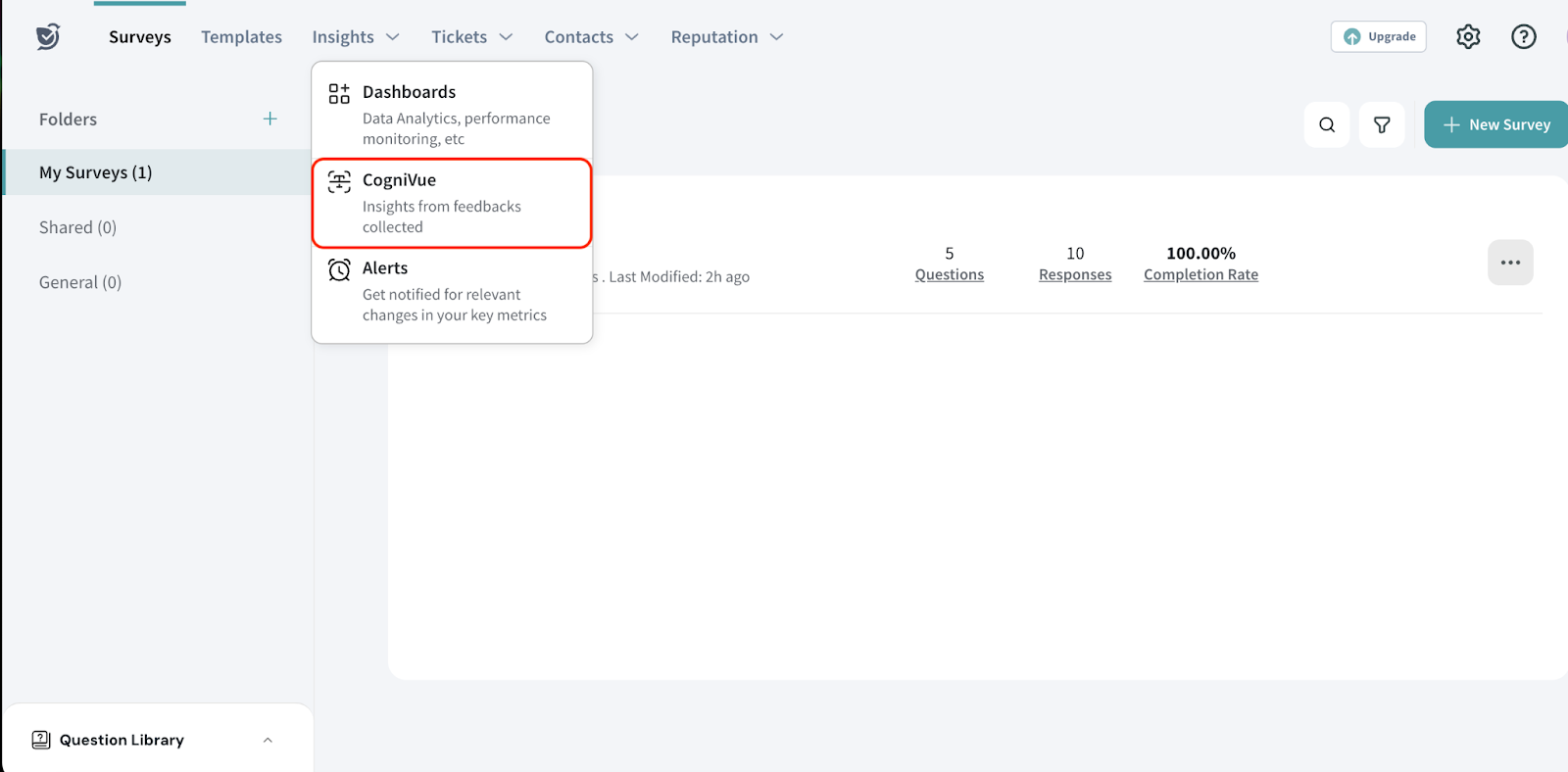Click the search magnifier icon
Screen dimensions: 1568x772
(1327, 124)
